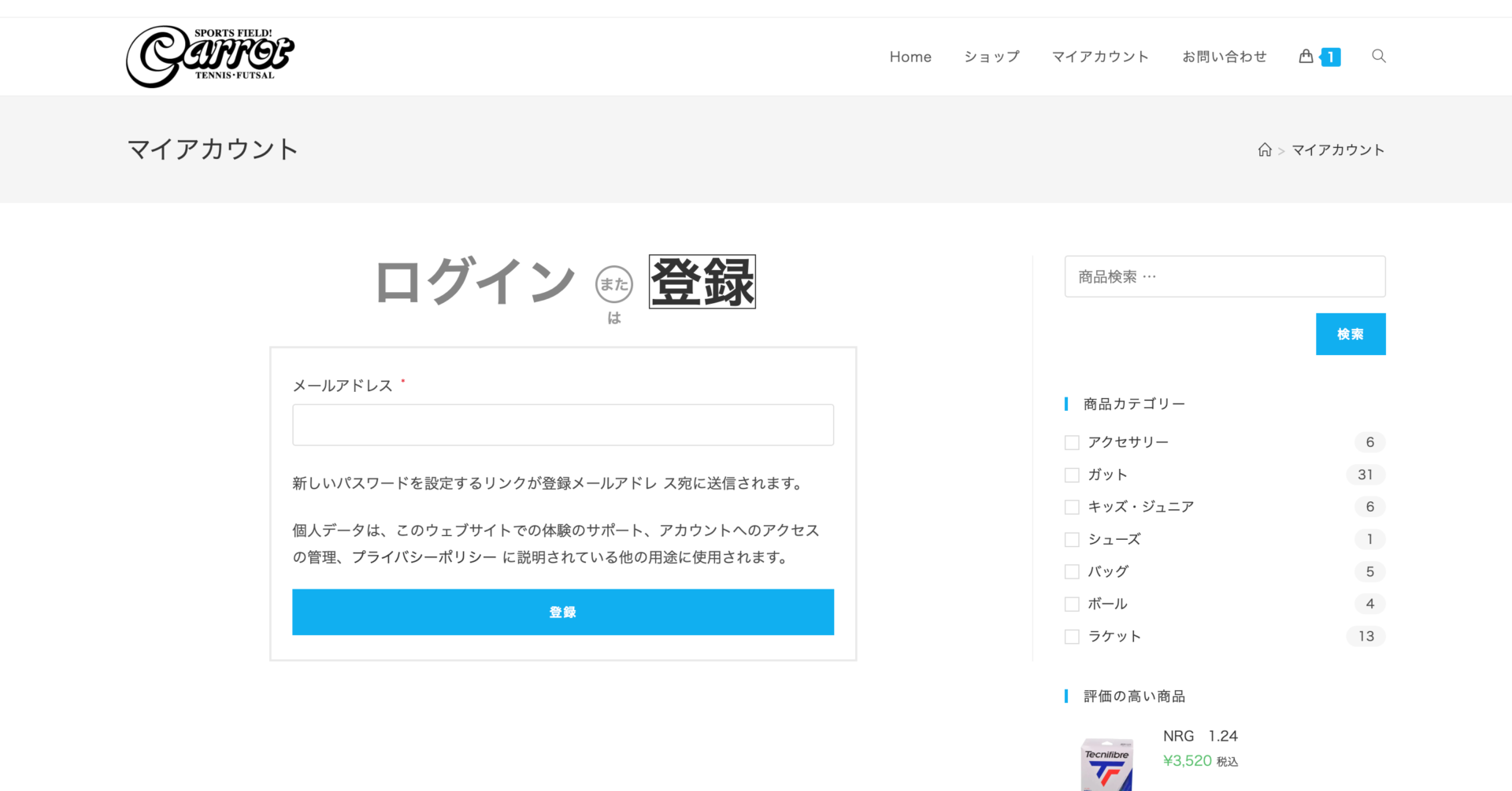Switch to the 登録 tab heading

702,282
